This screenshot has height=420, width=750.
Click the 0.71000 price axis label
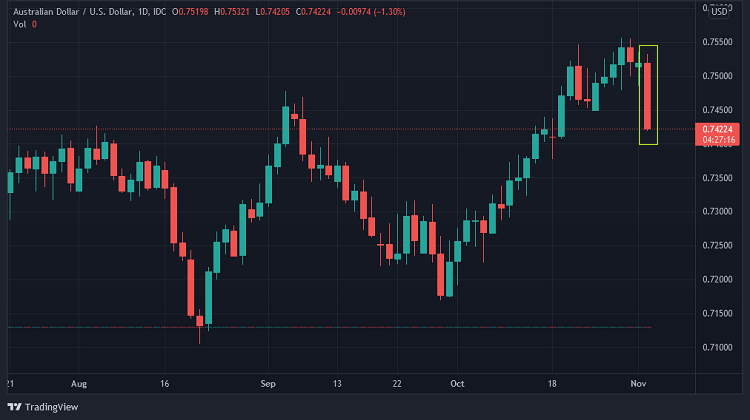click(717, 347)
